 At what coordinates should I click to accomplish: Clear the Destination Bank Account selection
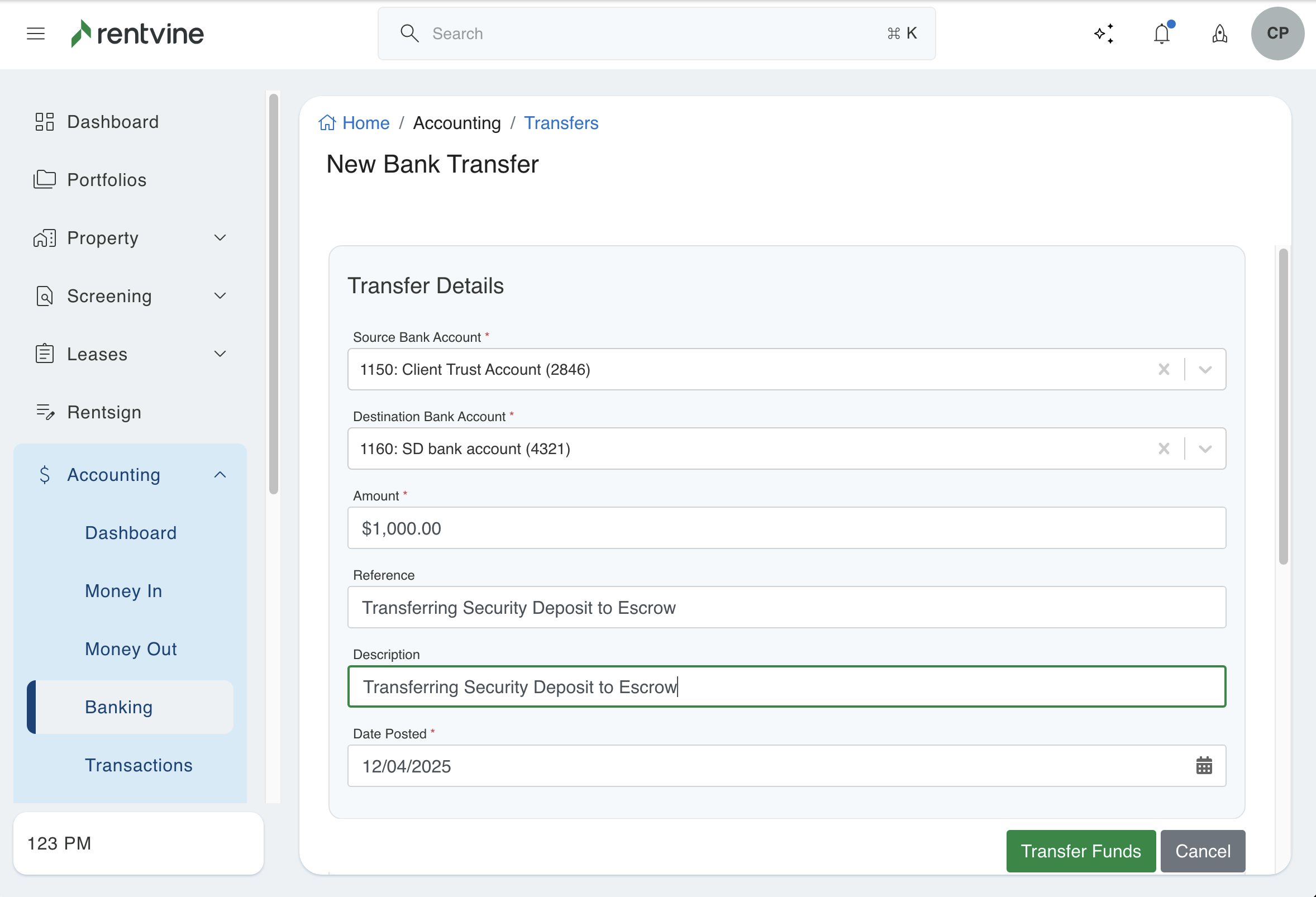click(x=1164, y=448)
